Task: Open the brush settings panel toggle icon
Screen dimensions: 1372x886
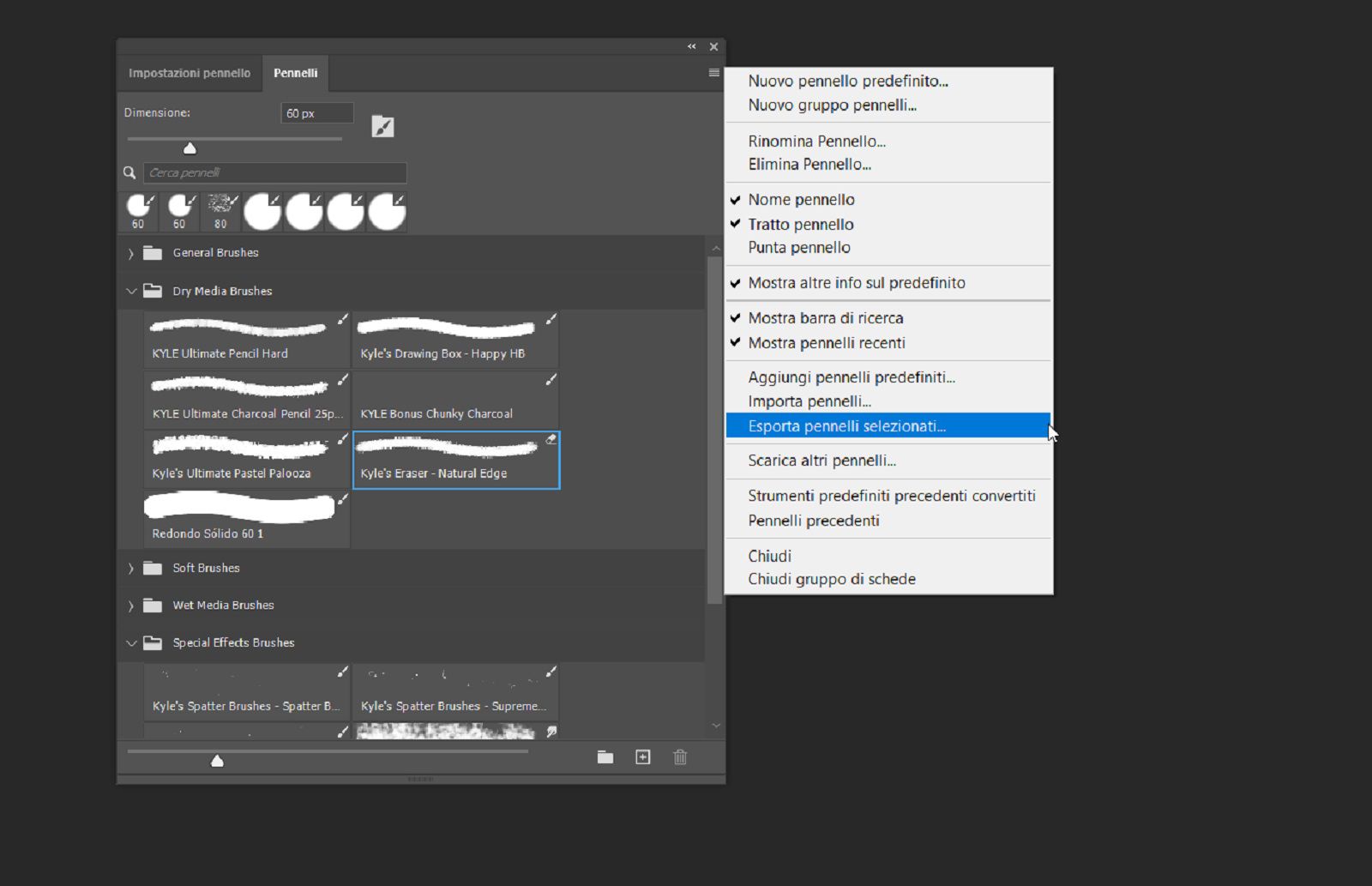Action: [x=382, y=127]
